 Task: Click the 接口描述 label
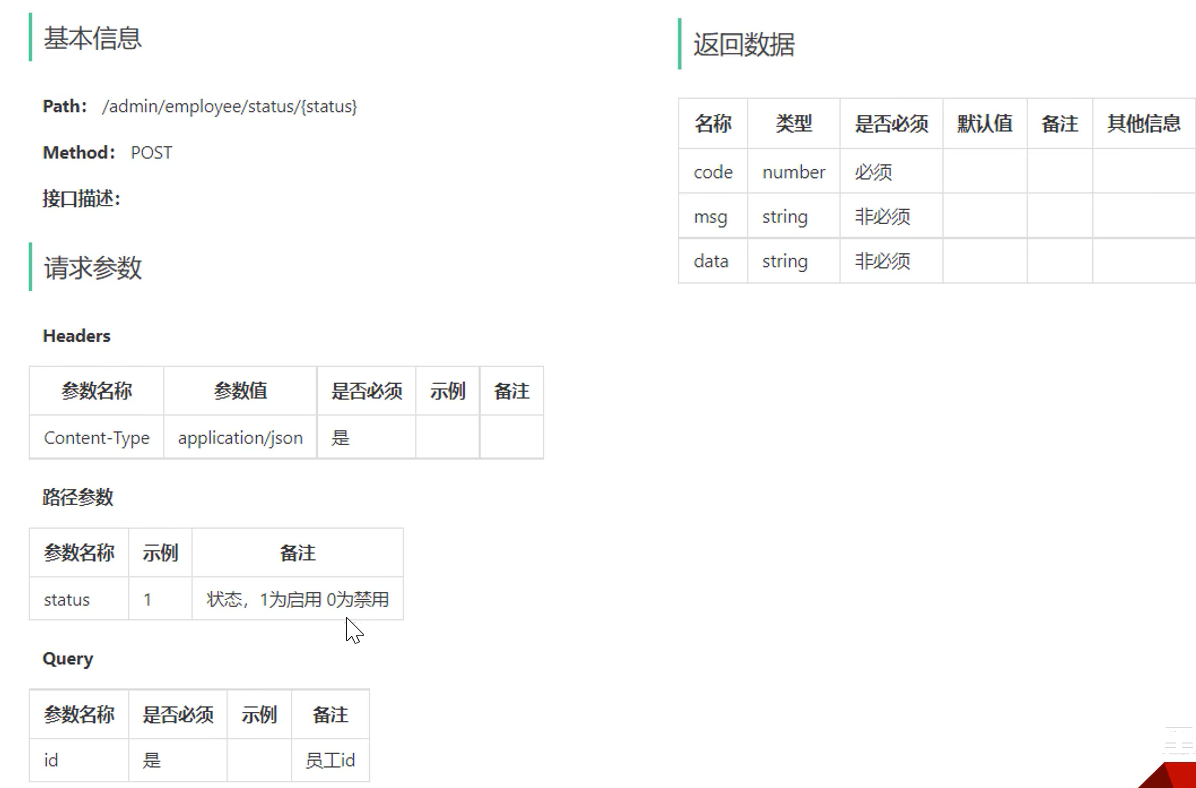point(81,199)
